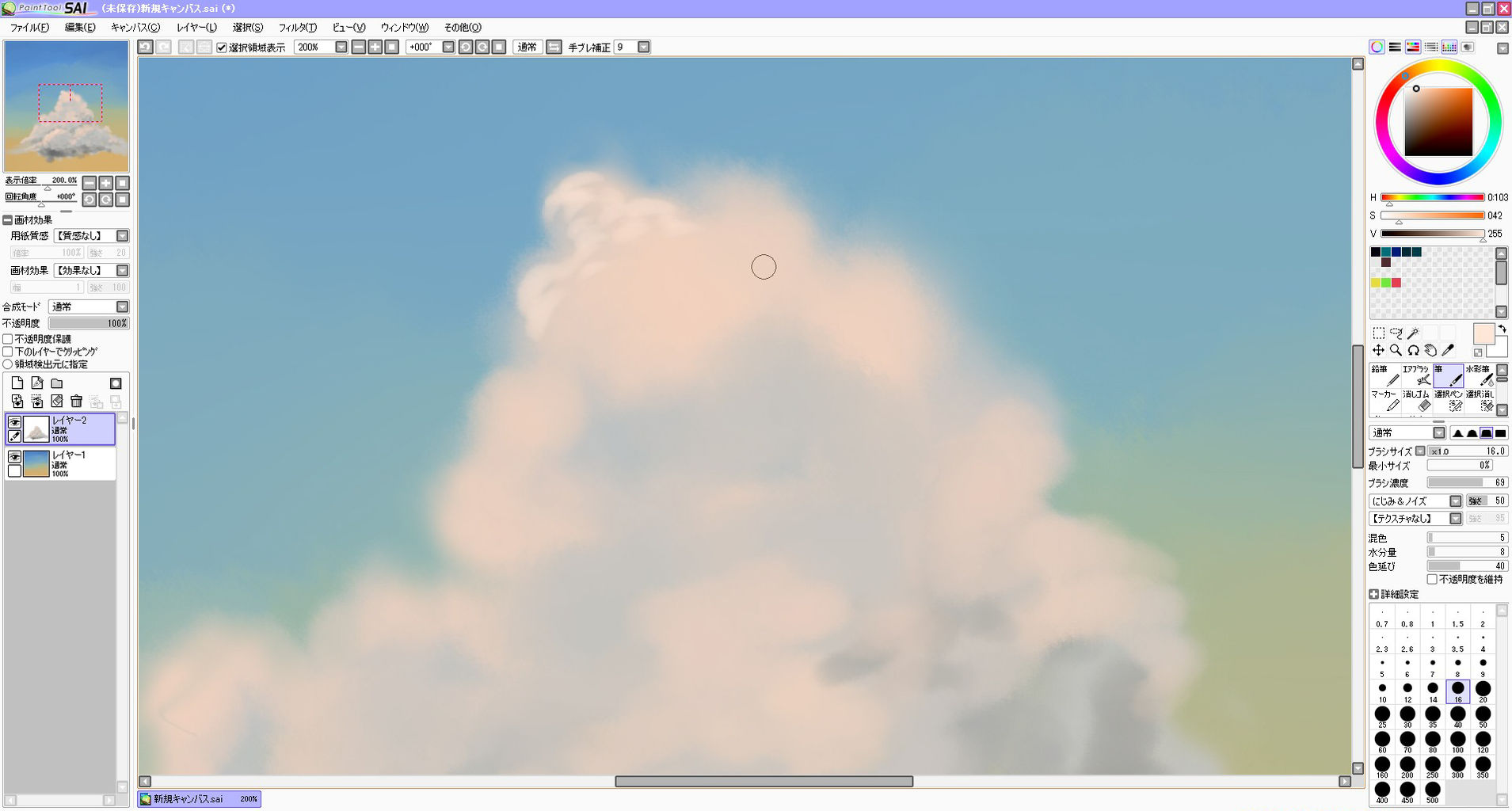
Task: Hide レイヤー1 with its eye icon
Action: [x=14, y=457]
